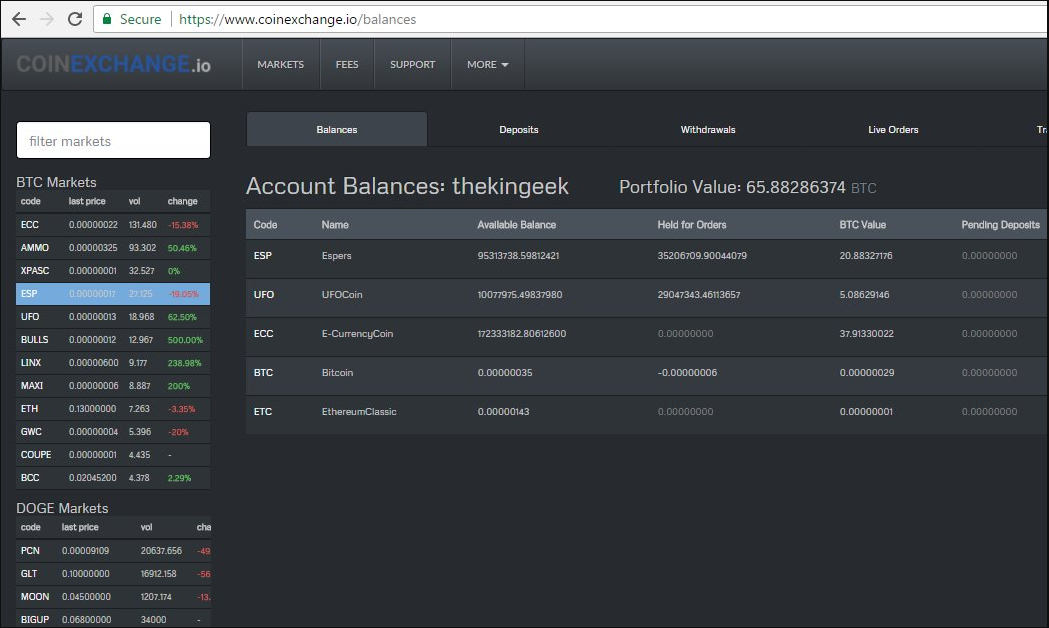Open the Live Orders tab

(x=893, y=130)
